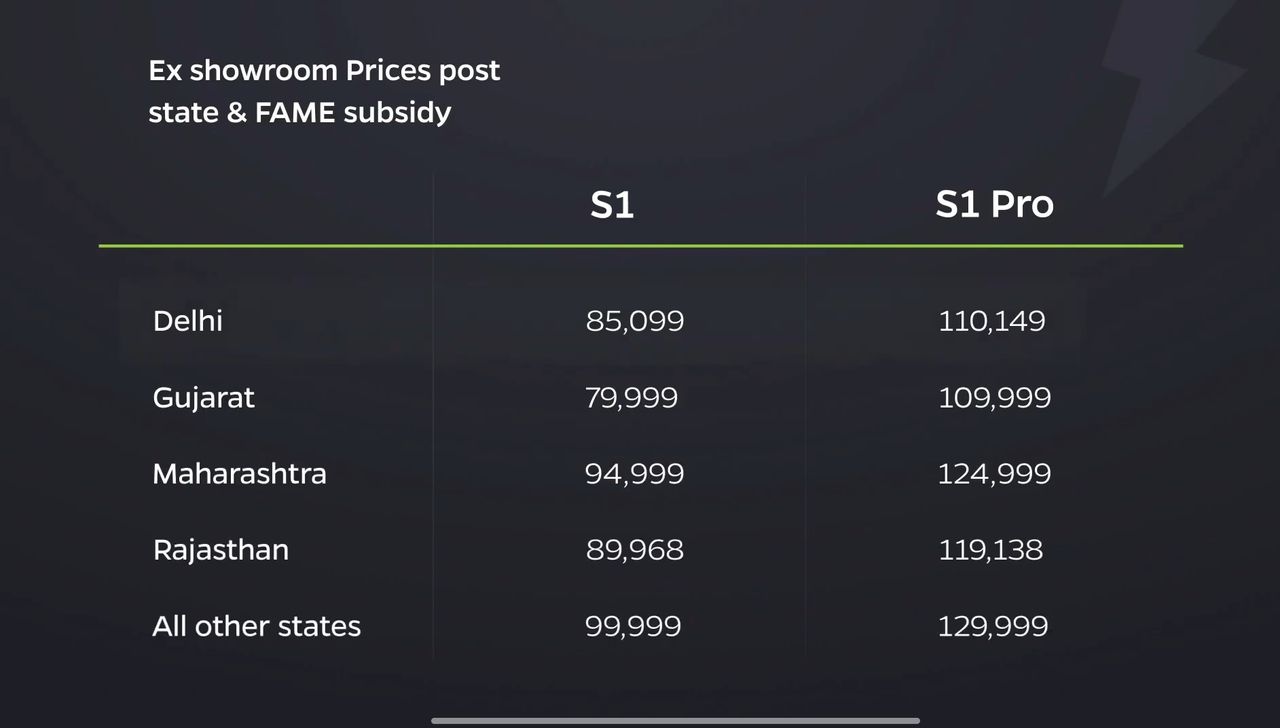This screenshot has width=1280, height=728.
Task: Click the other states S1 Pro price 129,999
Action: point(992,626)
